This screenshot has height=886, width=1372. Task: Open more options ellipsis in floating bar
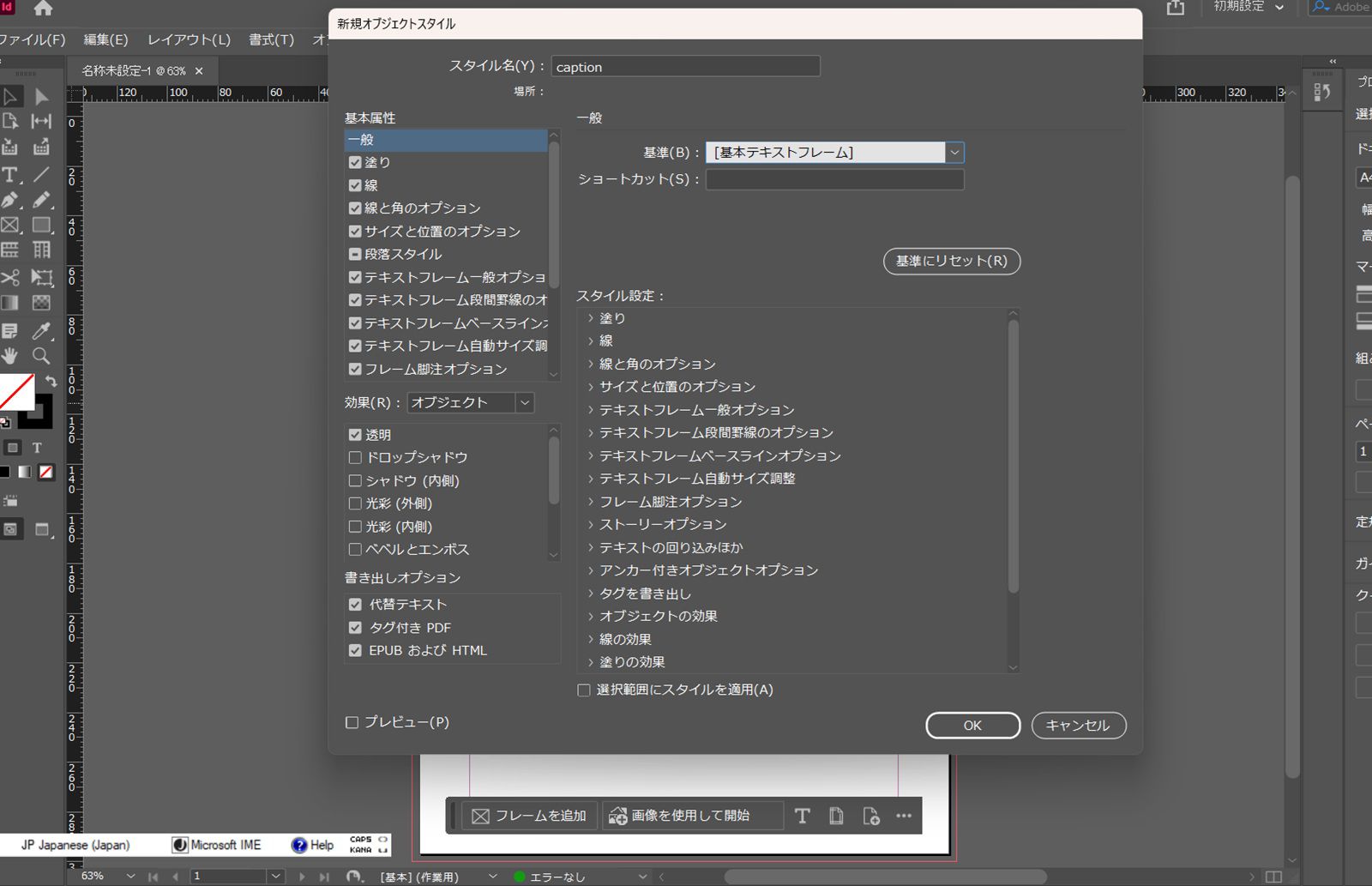pyautogui.click(x=904, y=816)
